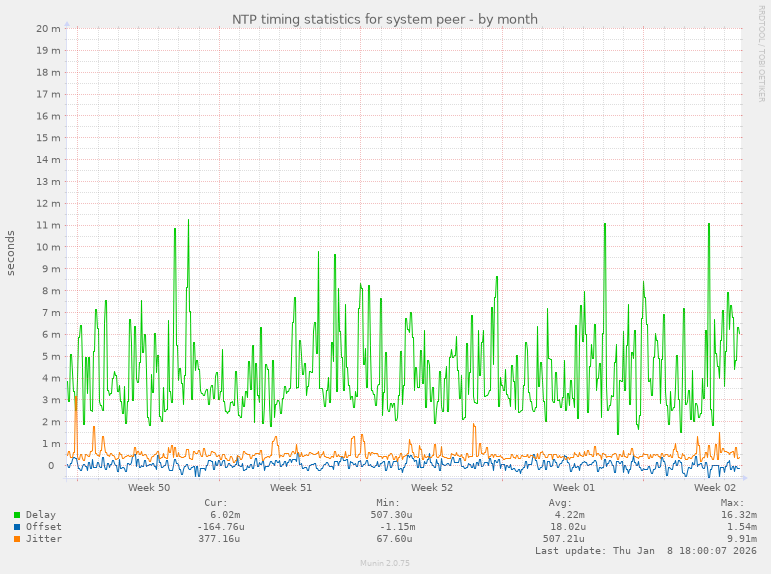Click the '5 m' y-axis tick label
The width and height of the screenshot is (771, 574).
coord(51,356)
